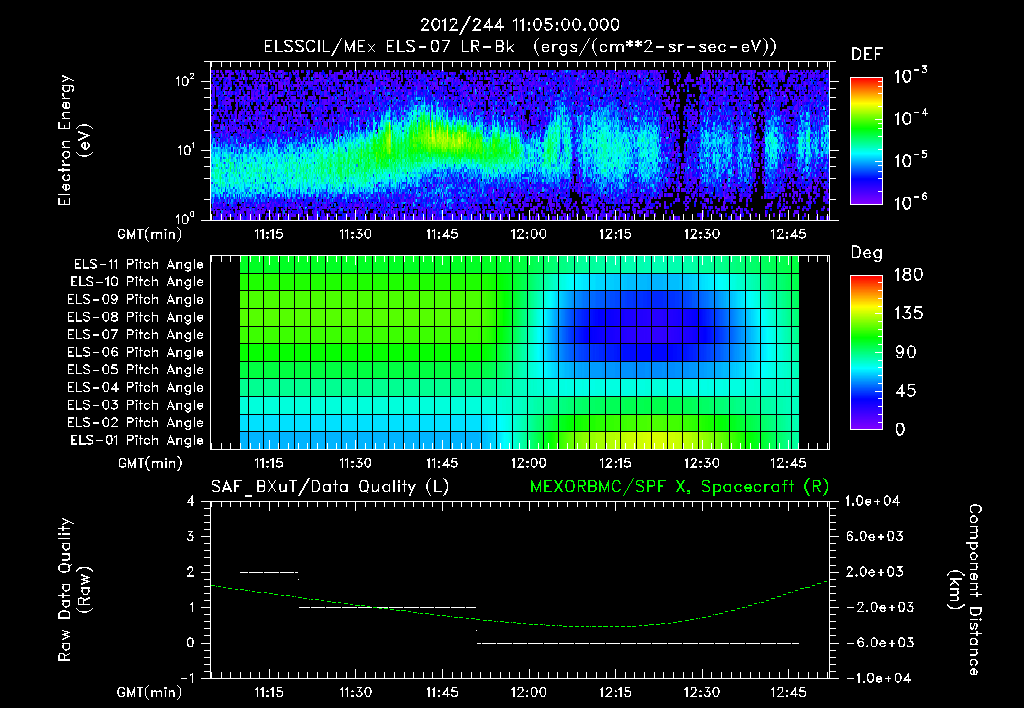
Task: Click GMT(min) label under the pitch angle plot
Action: tap(150, 464)
